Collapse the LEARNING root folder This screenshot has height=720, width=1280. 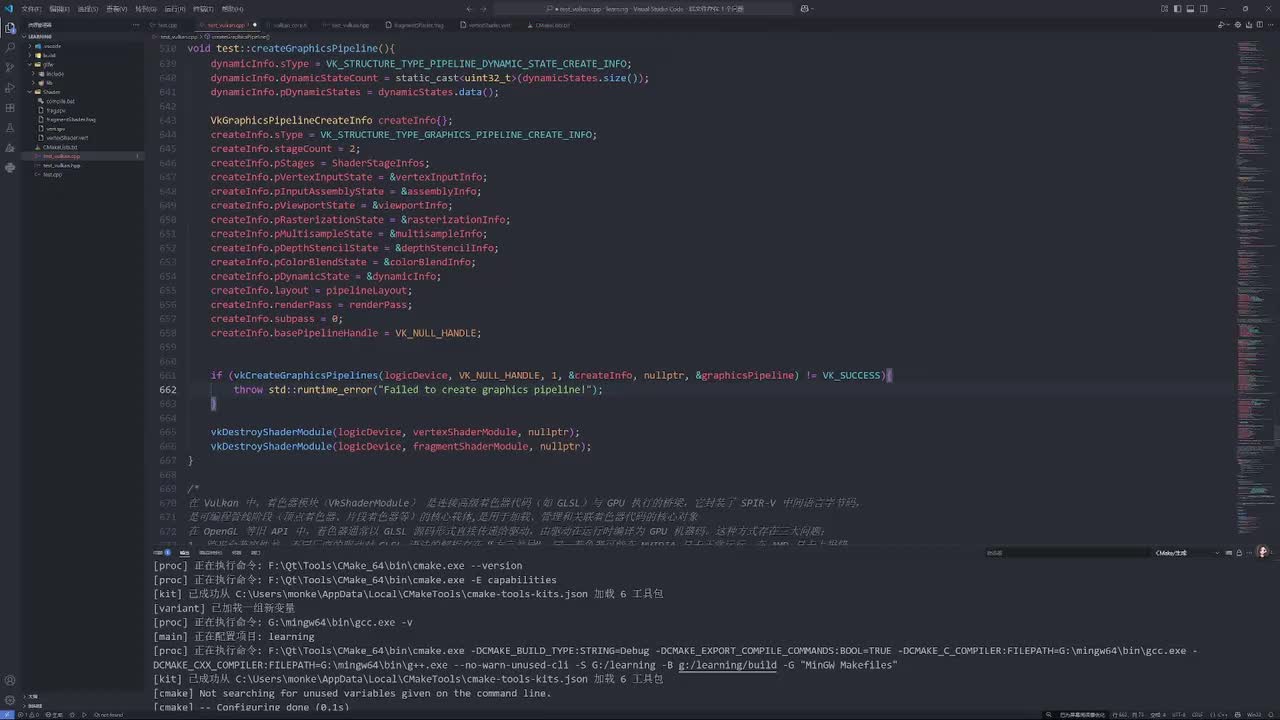point(40,36)
